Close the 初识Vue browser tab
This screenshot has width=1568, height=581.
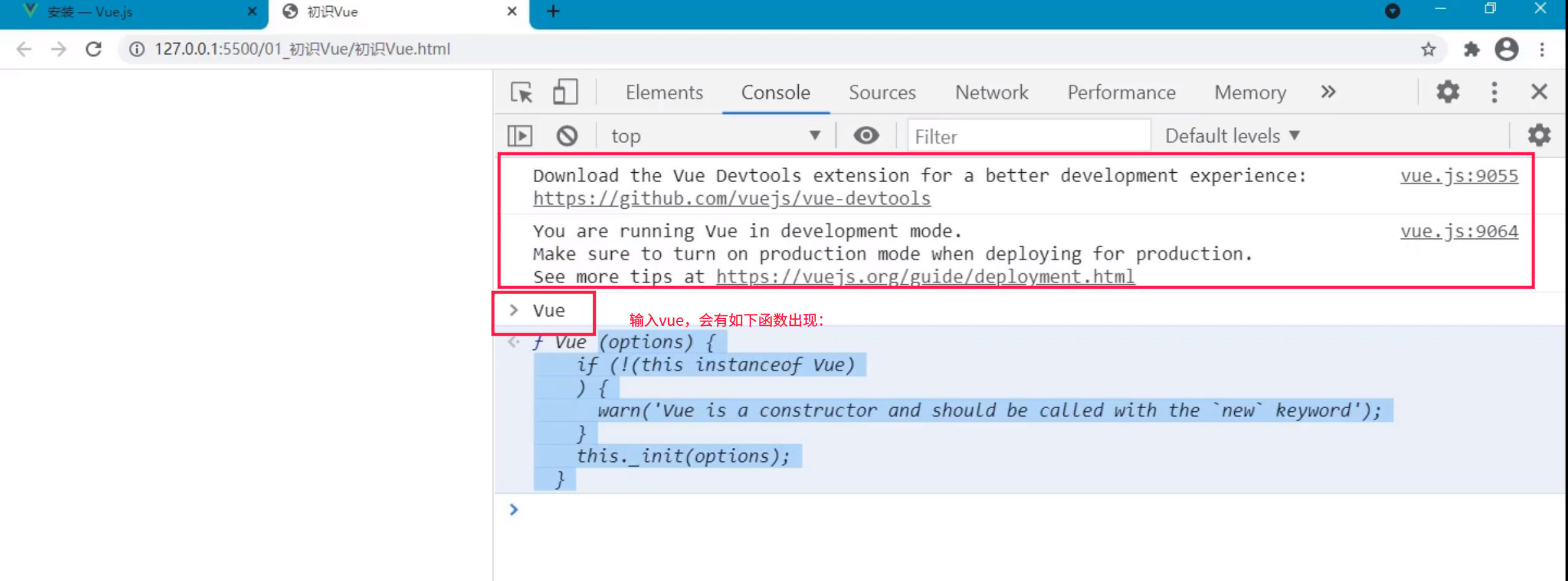512,11
